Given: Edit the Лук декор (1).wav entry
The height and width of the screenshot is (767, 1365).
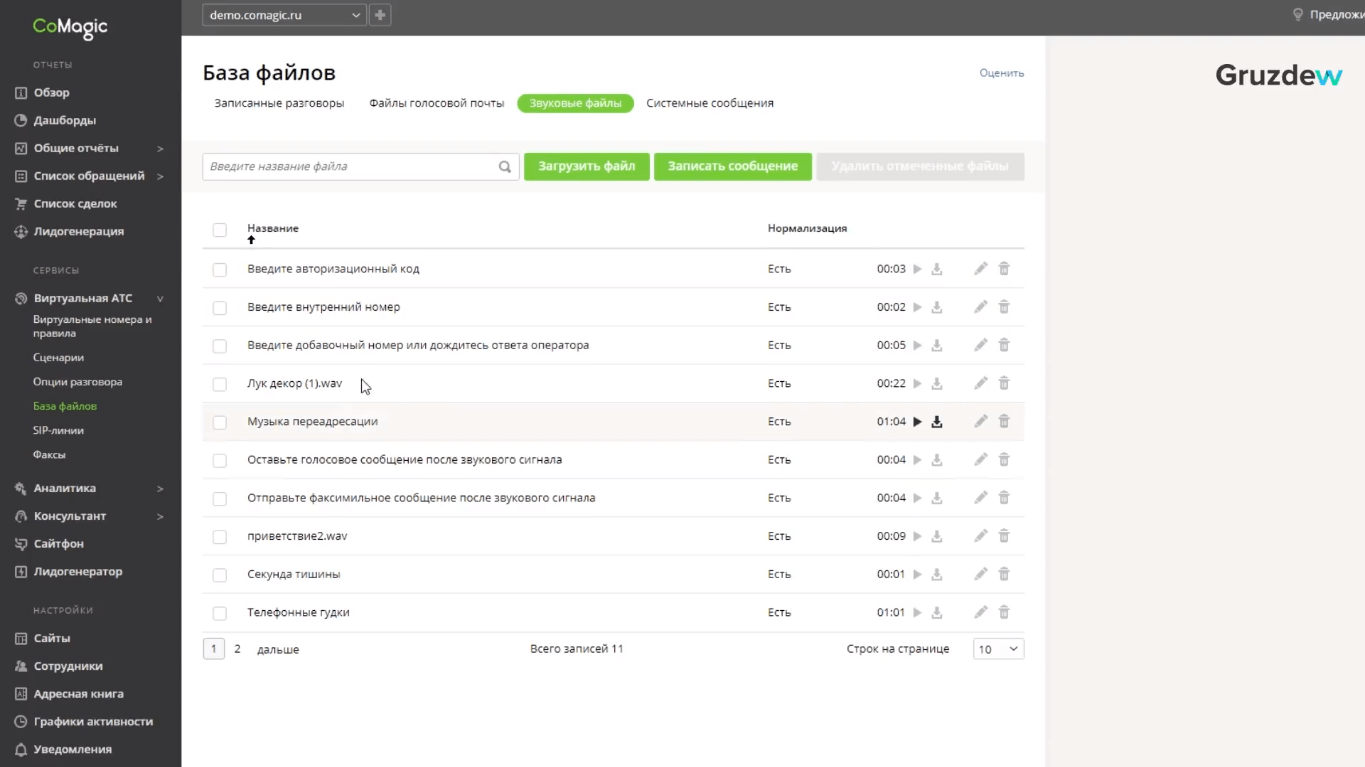Looking at the screenshot, I should point(981,383).
